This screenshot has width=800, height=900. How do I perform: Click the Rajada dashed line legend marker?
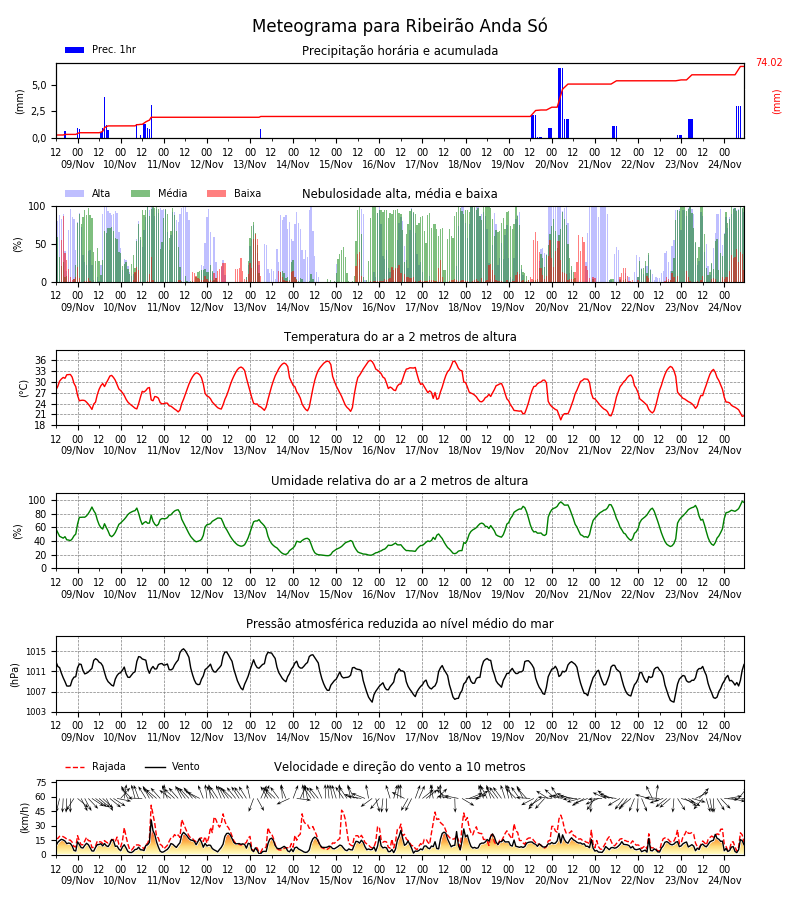tap(75, 767)
